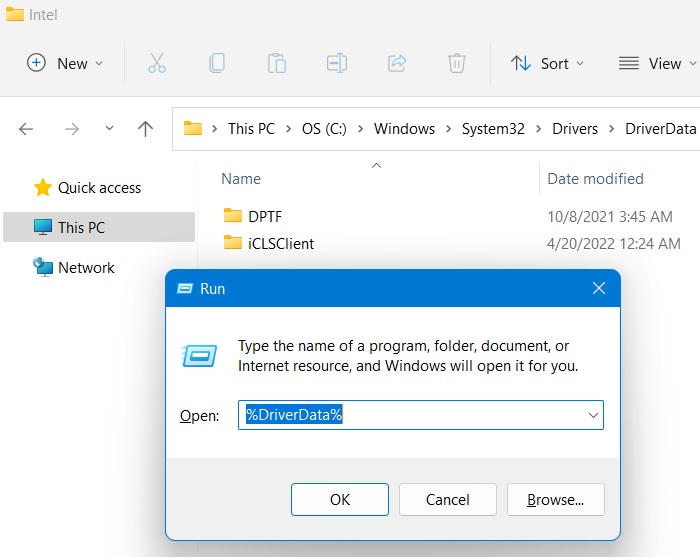Expand chevron after System32 breadcrumb

pos(538,129)
